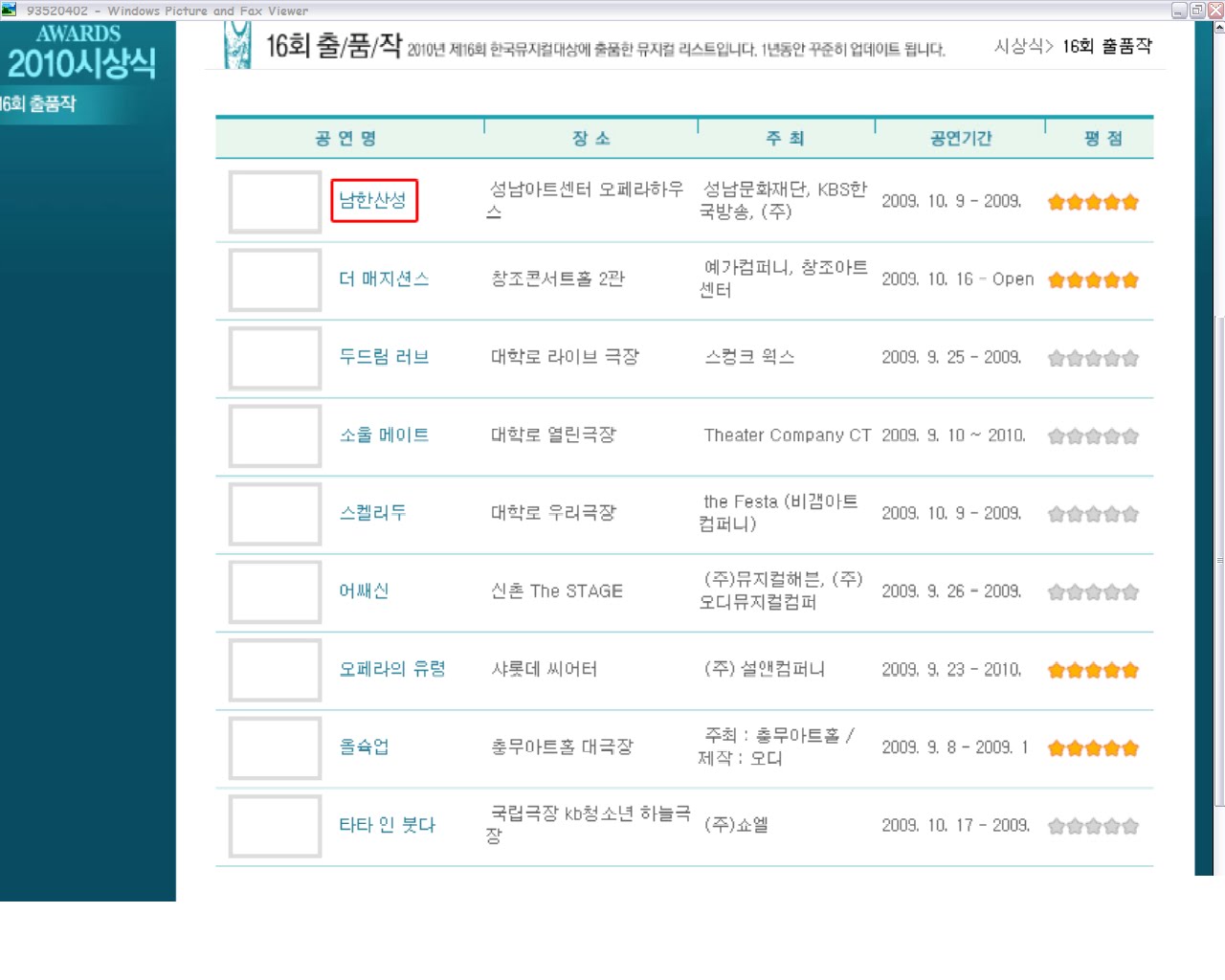Viewport: 1225px width, 980px height.
Task: Click the star rating for 소울 메이트
Action: (1094, 436)
